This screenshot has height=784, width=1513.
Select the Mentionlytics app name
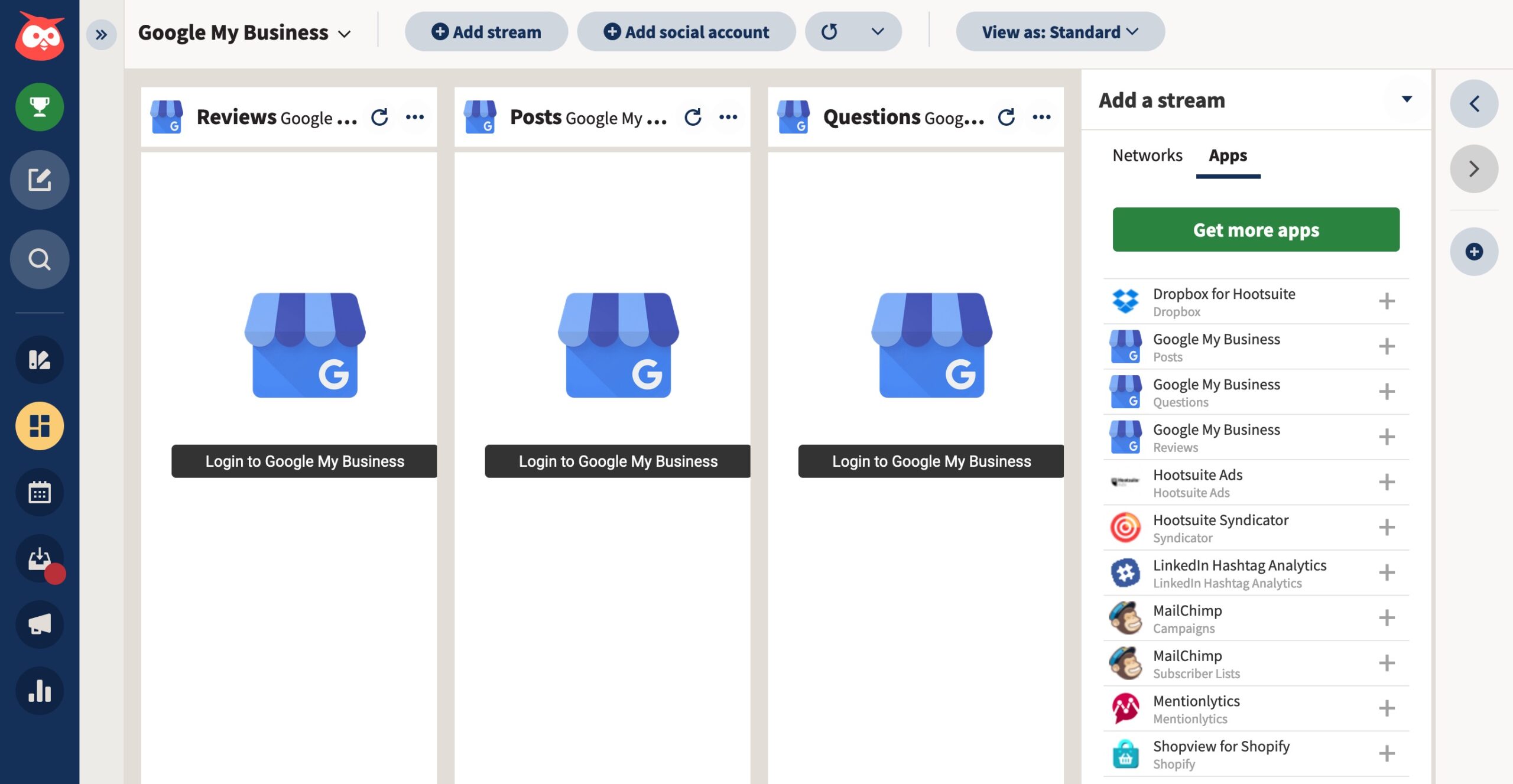click(1196, 701)
